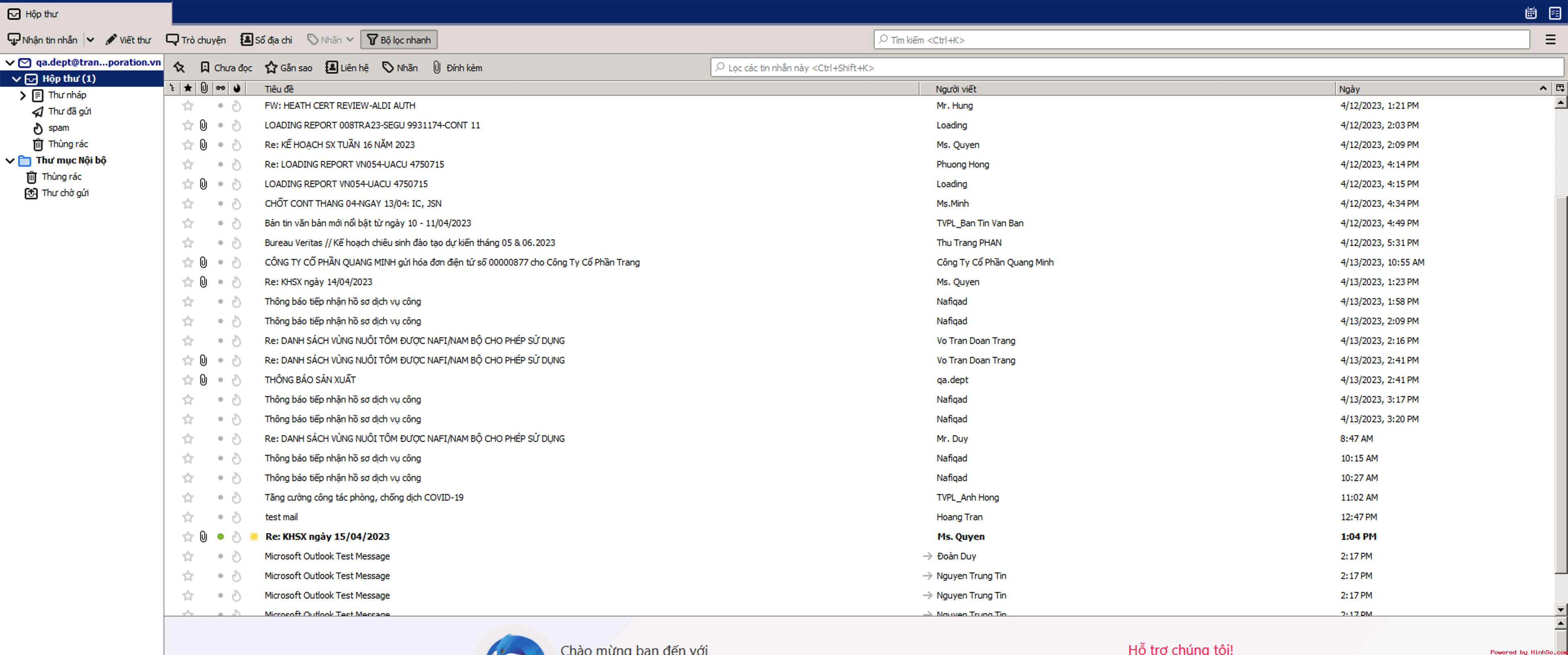Click the message list scroll up arrow
This screenshot has width=1568, height=655.
click(x=1561, y=103)
